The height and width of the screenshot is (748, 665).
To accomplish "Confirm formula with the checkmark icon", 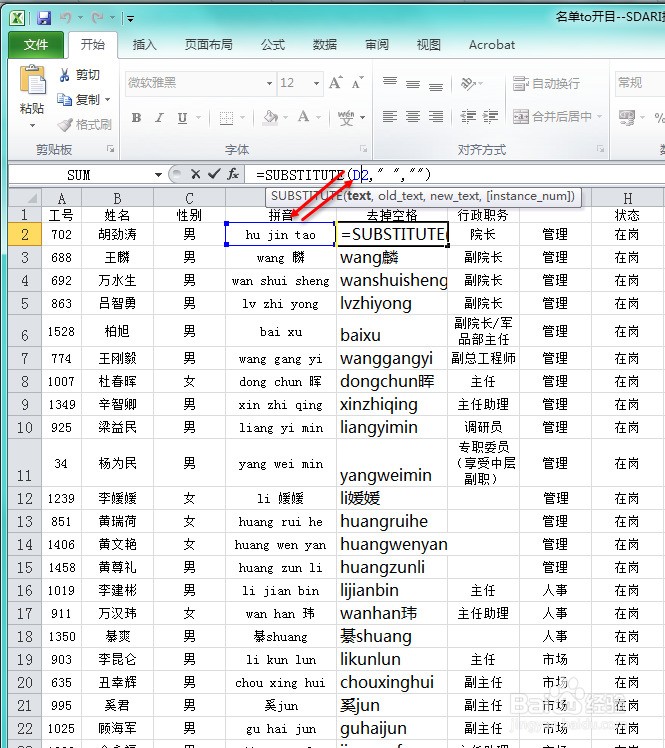I will pos(214,174).
